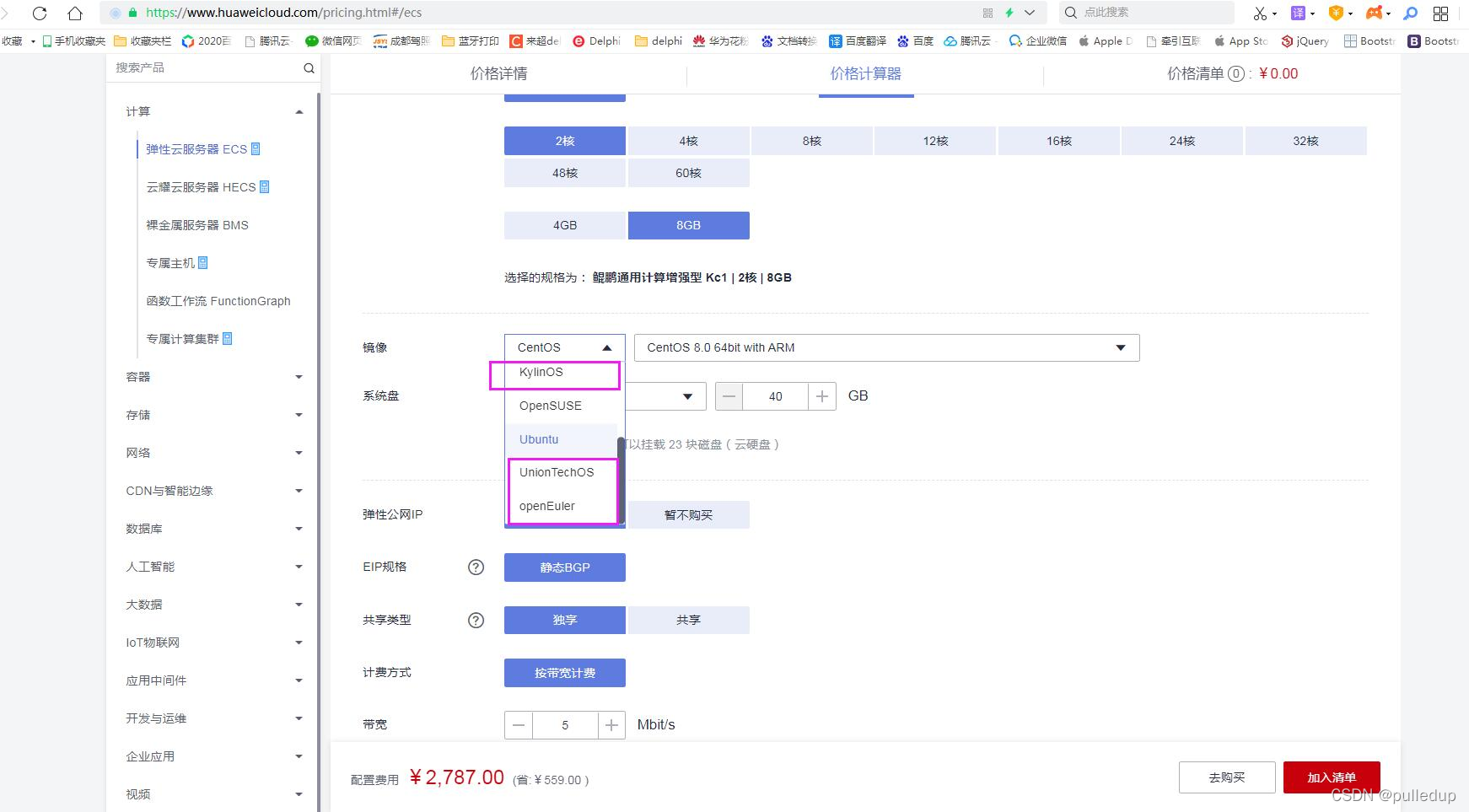Choose KylinOS from image list
The width and height of the screenshot is (1469, 812).
[541, 372]
